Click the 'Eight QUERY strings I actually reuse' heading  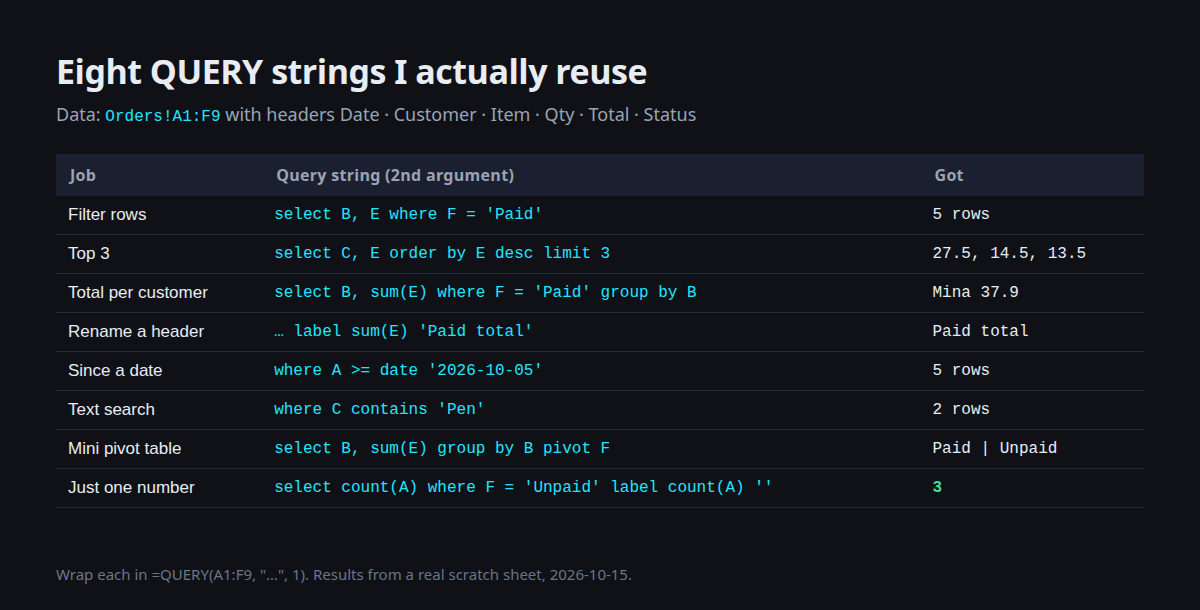coord(351,73)
